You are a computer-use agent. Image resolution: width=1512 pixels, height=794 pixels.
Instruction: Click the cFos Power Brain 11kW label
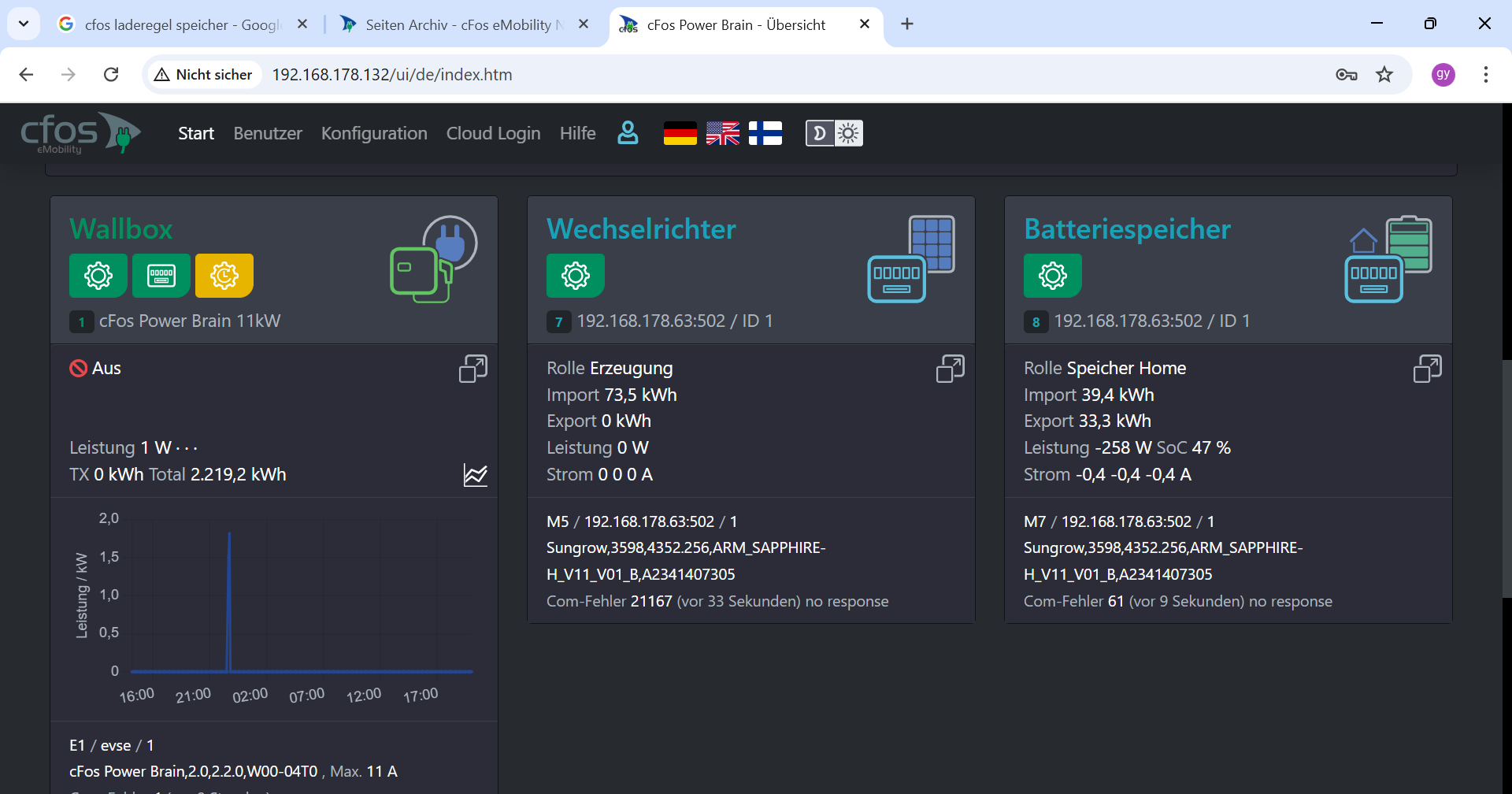(190, 321)
